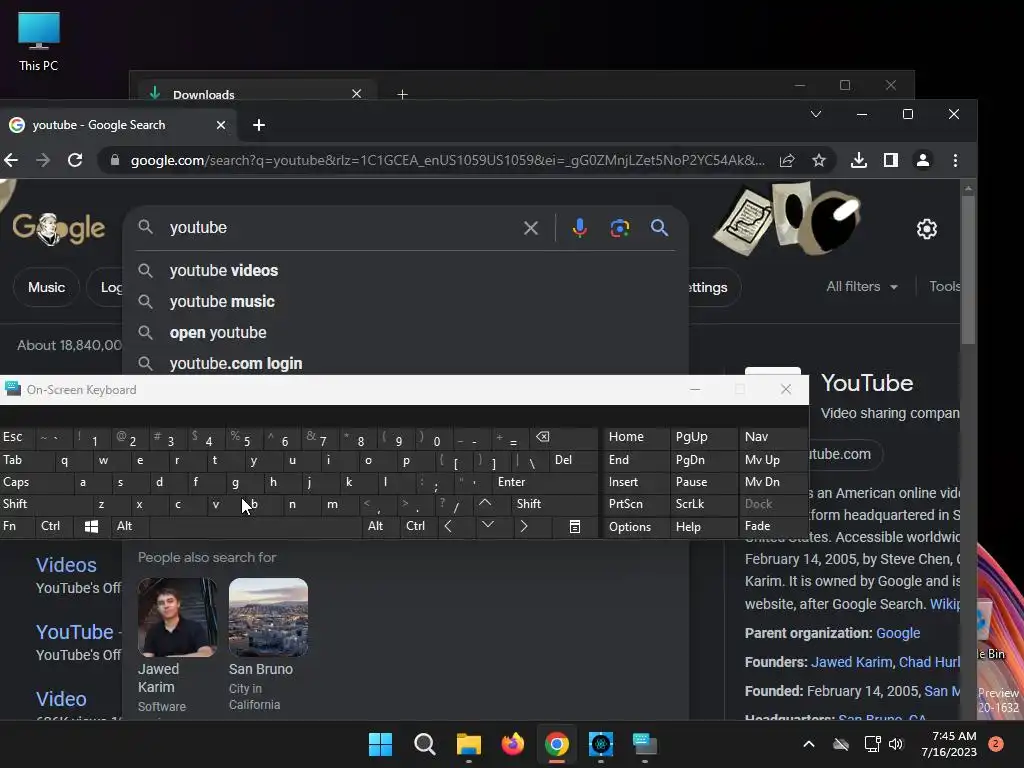Toggle left Alt key on keyboard

(129, 526)
